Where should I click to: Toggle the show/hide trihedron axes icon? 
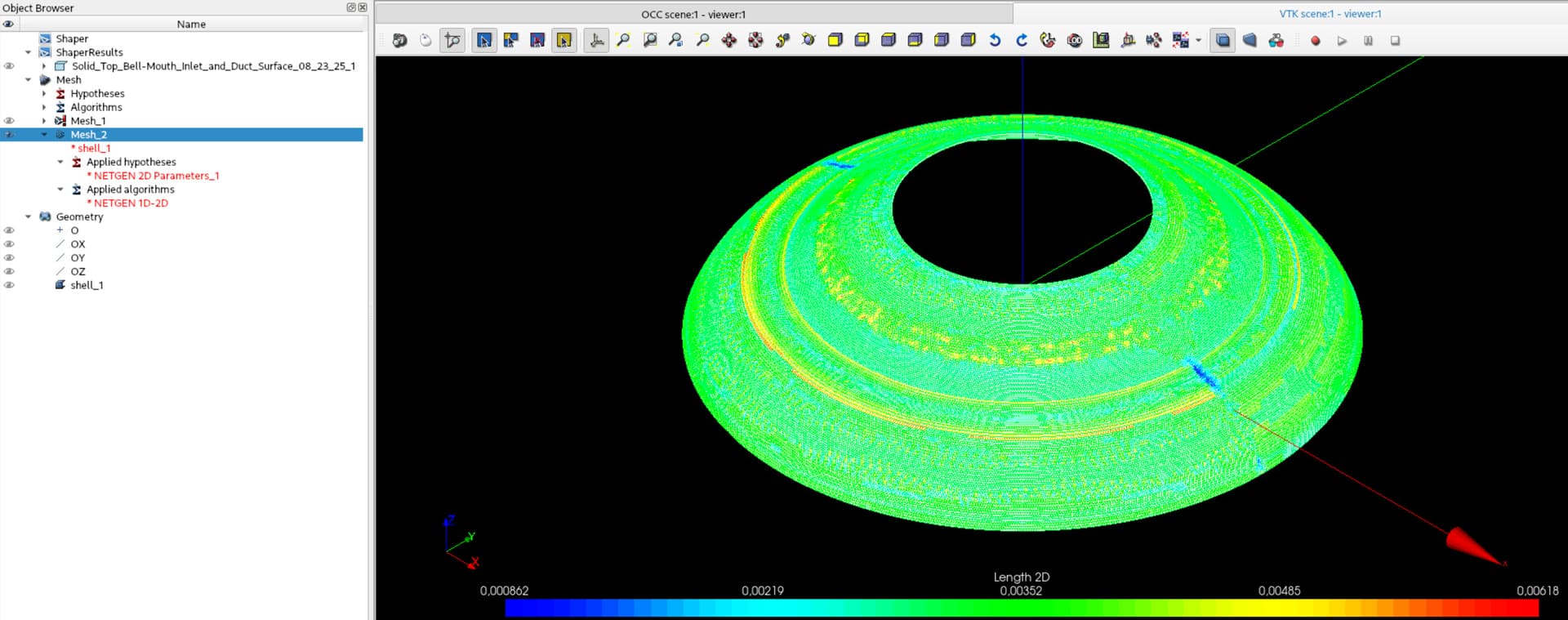click(597, 40)
